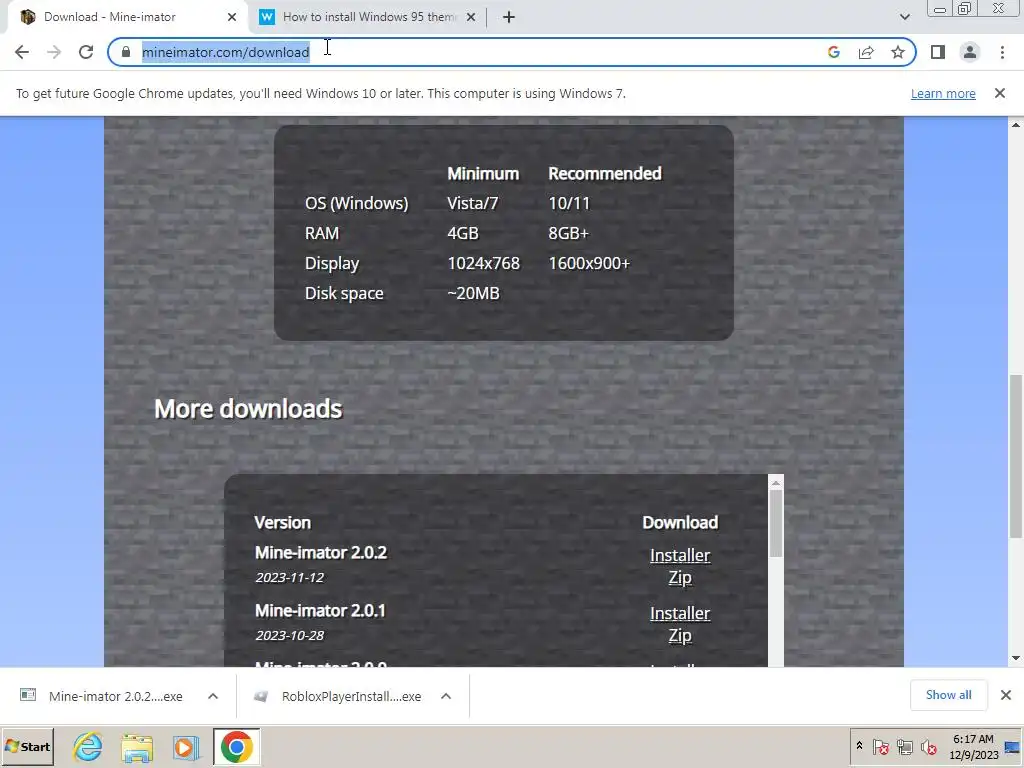Screen dimensions: 1024x768
Task: Switch to How to install Windows 95 tab
Action: click(x=369, y=17)
